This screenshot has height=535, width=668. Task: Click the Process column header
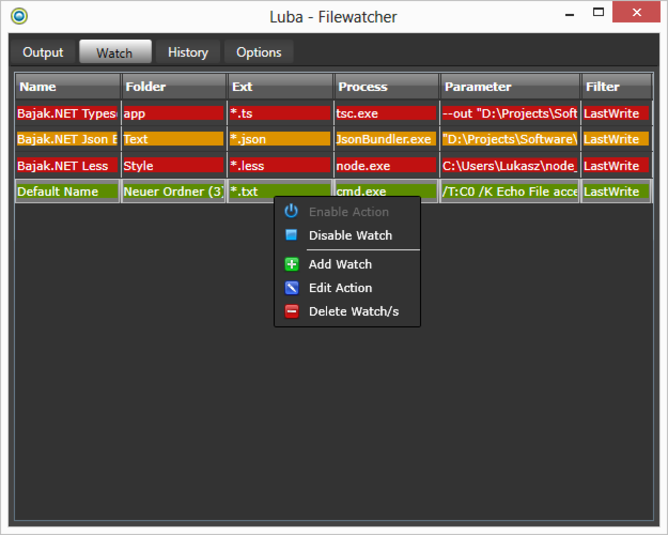click(386, 87)
